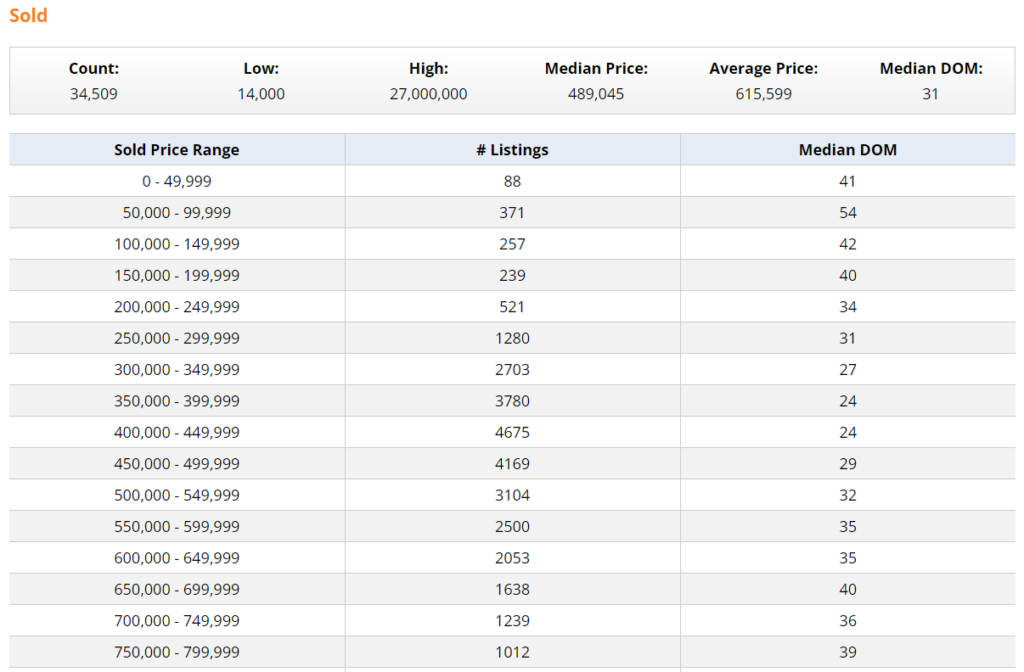Click the 50,000 - 99,999 price range cell
The height and width of the screenshot is (672, 1024).
(x=176, y=213)
